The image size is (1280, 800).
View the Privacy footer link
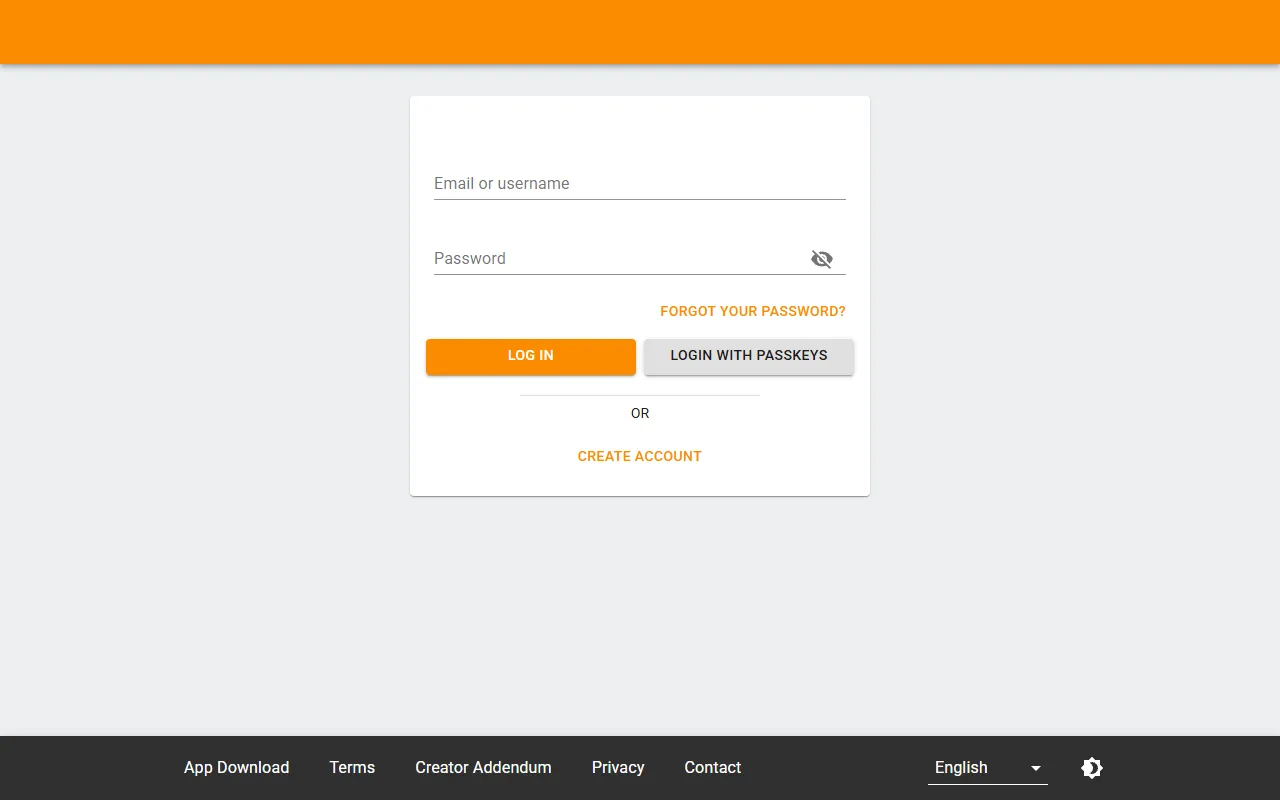coord(618,768)
